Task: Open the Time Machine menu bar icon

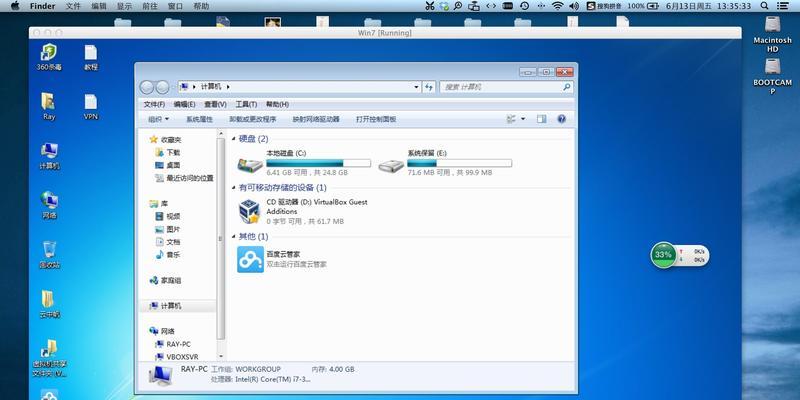Action: point(524,6)
